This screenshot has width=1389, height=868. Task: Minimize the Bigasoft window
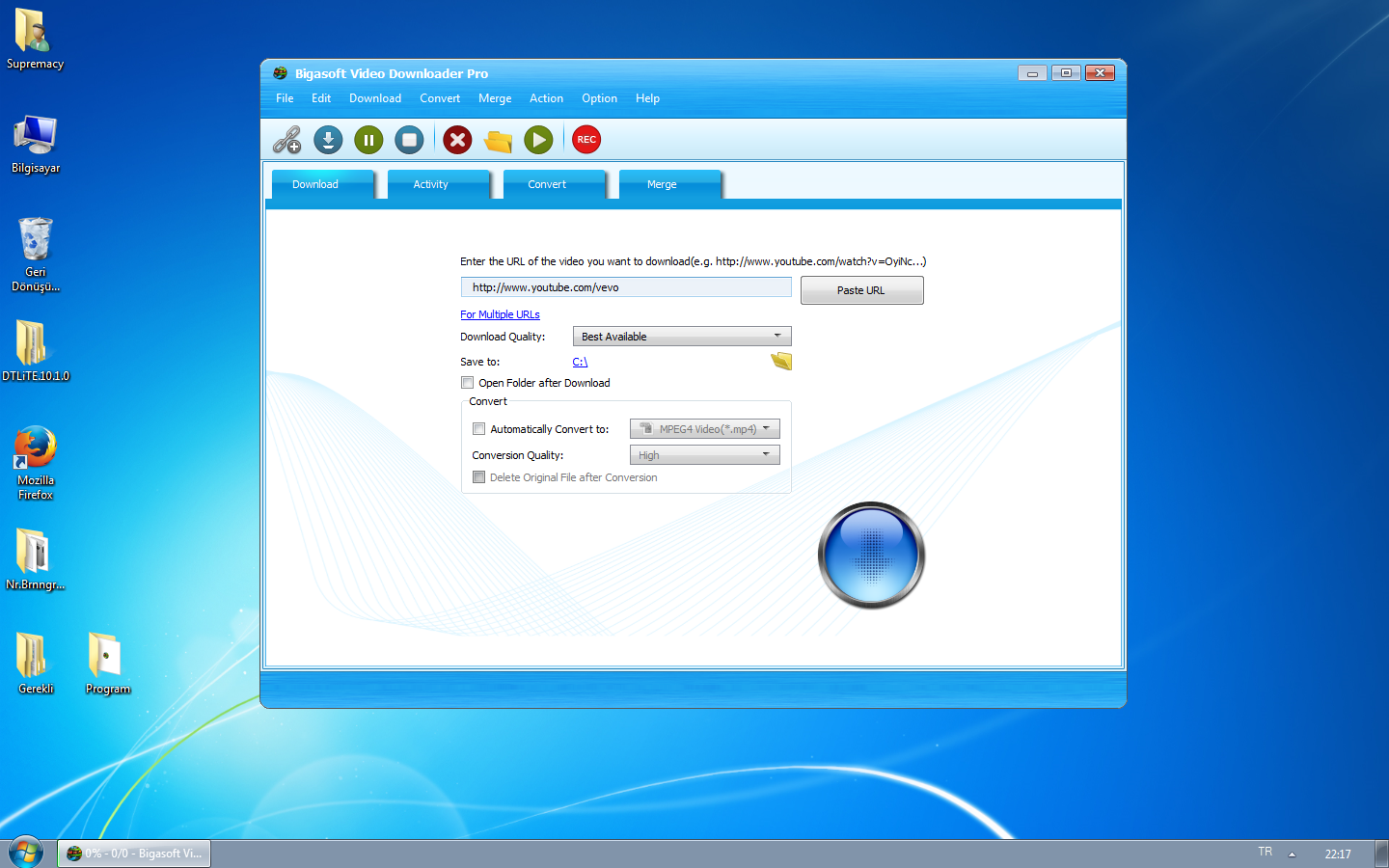[x=1032, y=72]
